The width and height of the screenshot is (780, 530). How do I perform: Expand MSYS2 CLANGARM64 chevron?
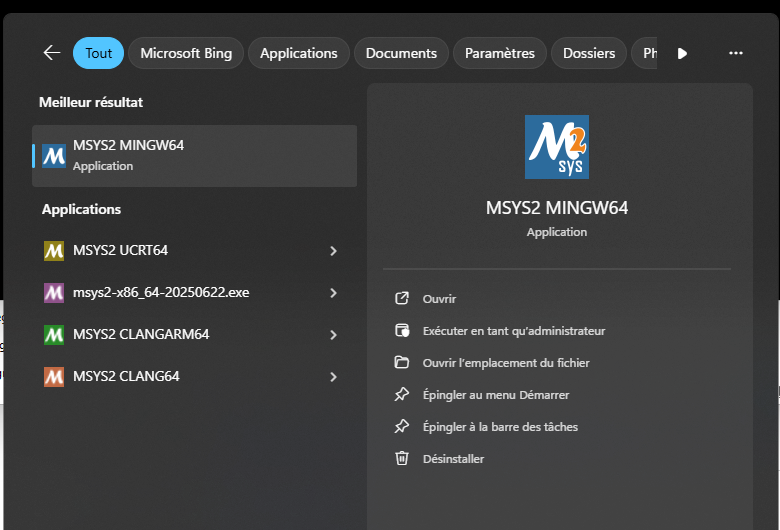[333, 335]
